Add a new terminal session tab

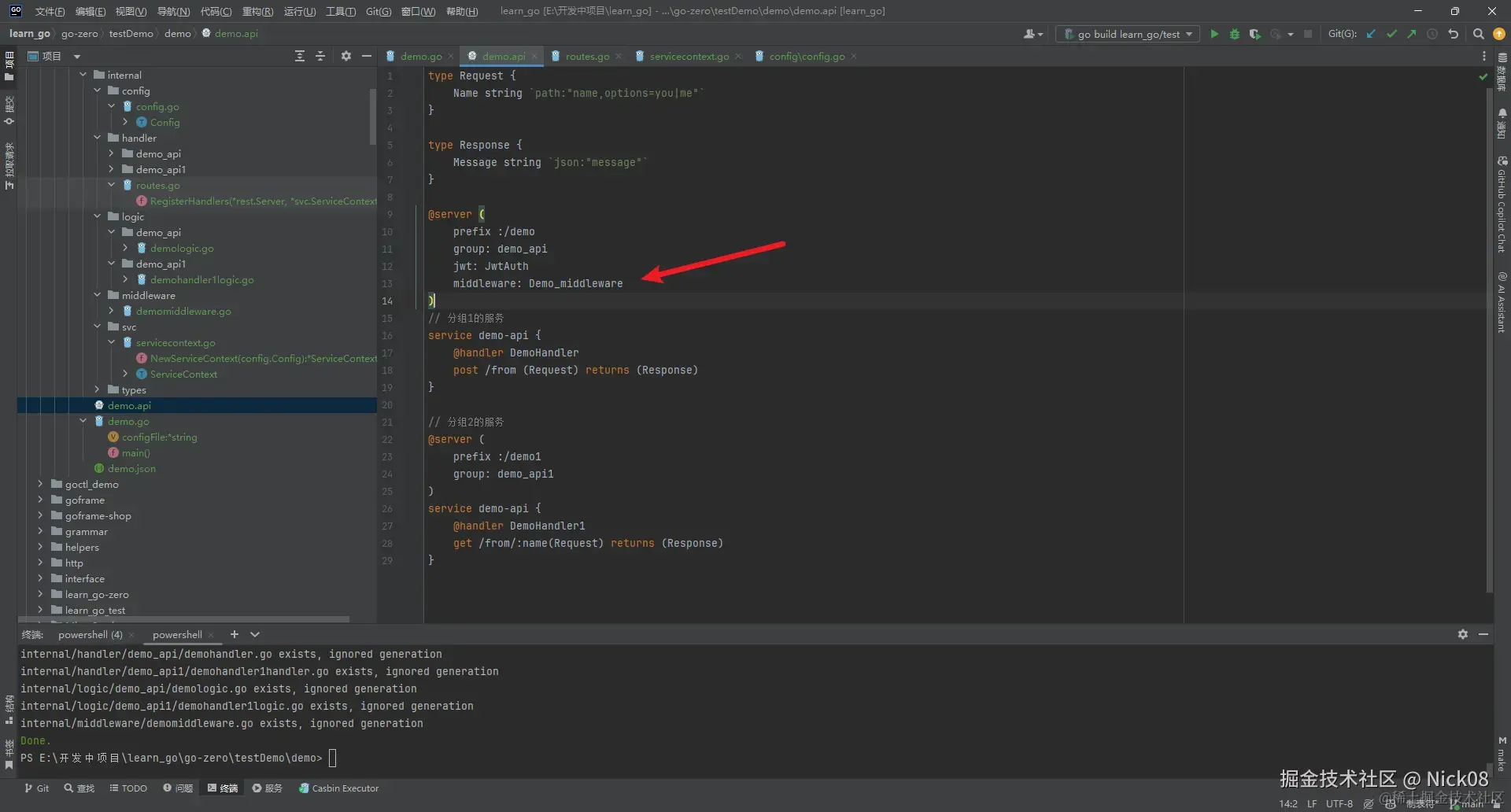(x=234, y=634)
